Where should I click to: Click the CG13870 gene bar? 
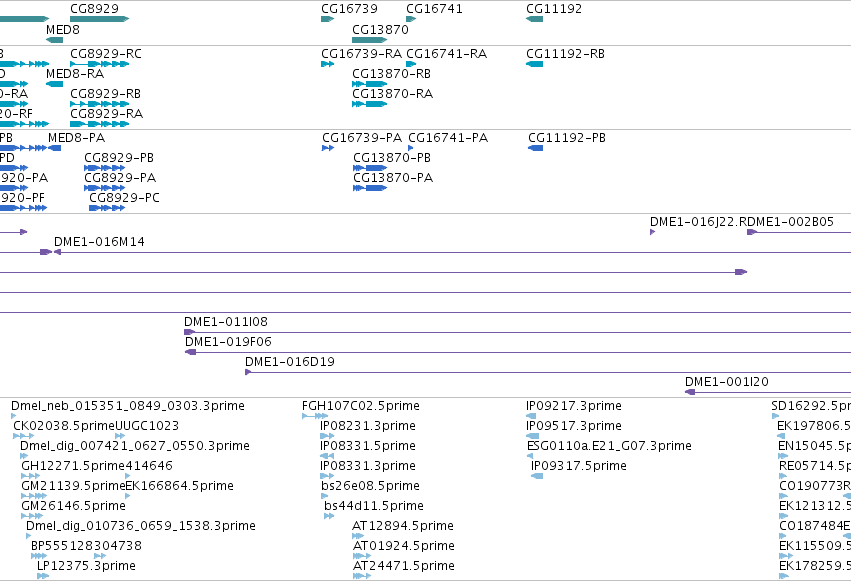click(370, 40)
